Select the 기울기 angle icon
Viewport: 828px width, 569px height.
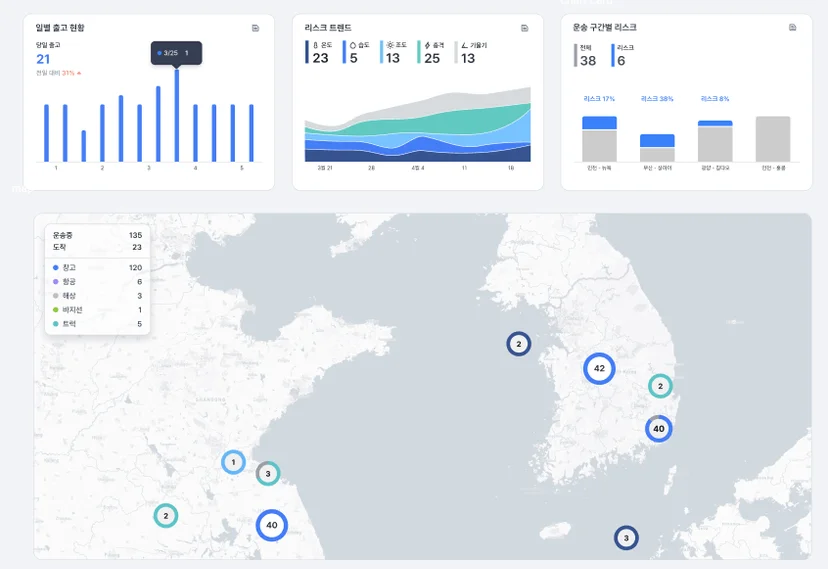point(464,45)
